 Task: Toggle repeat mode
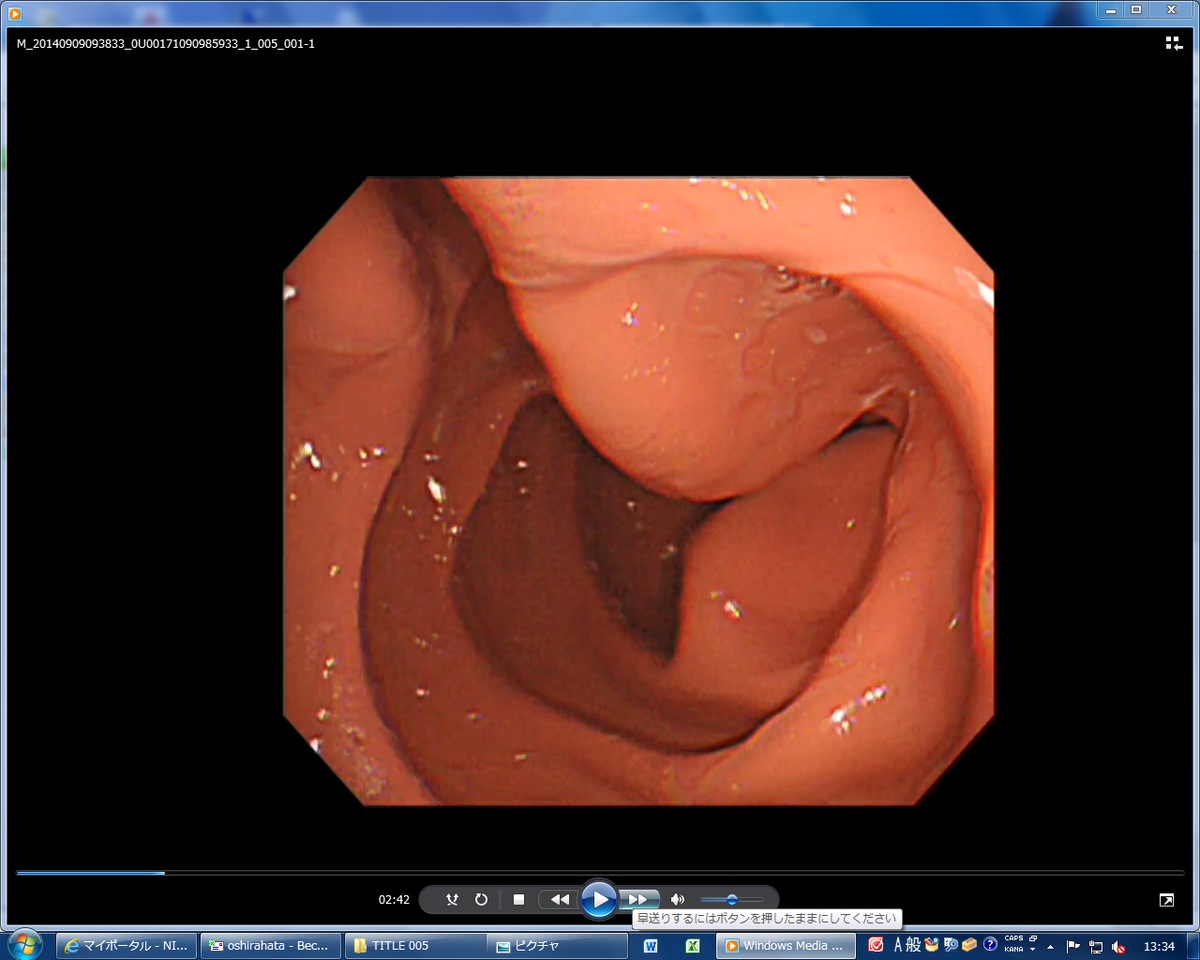(x=481, y=899)
